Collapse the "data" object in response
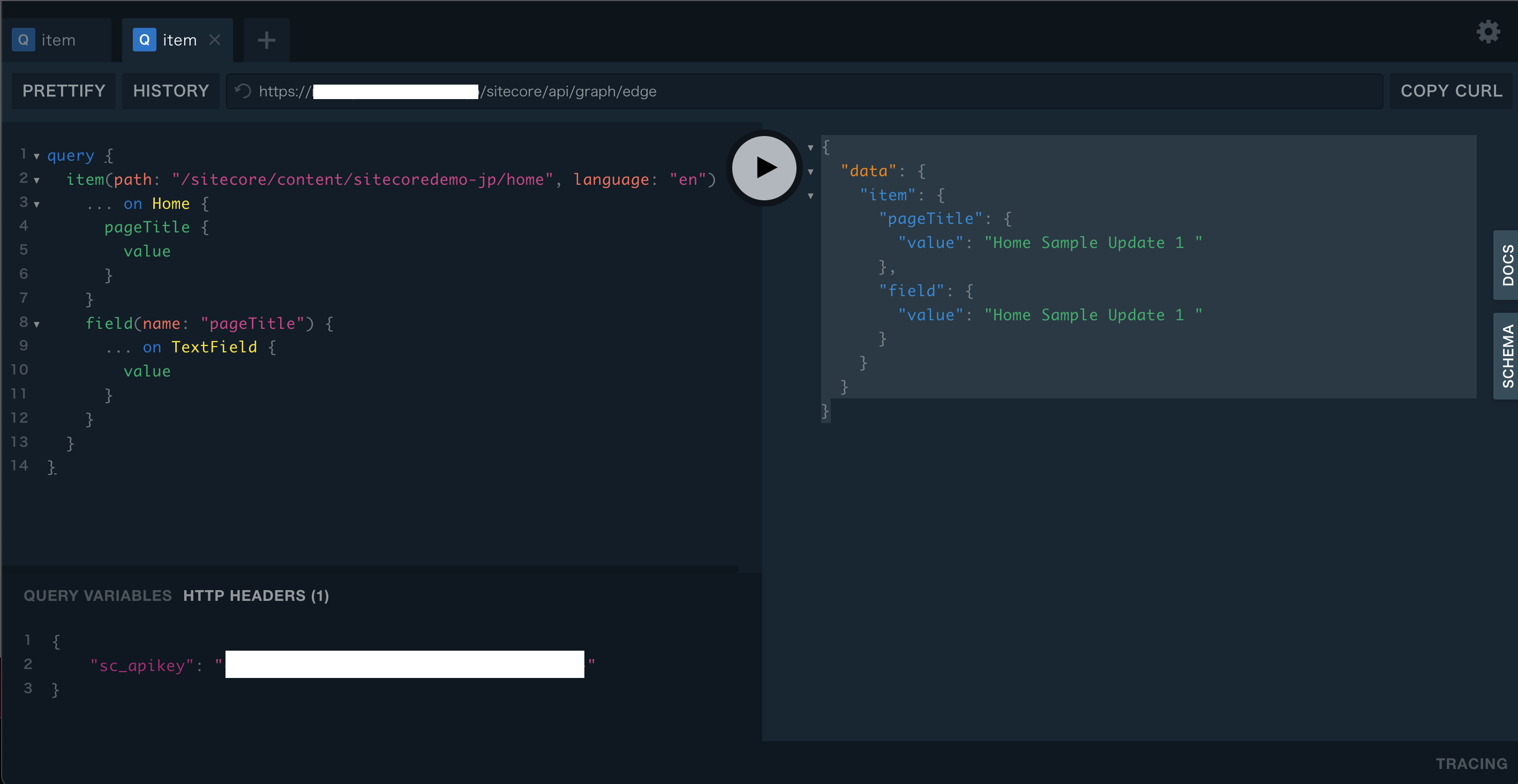The image size is (1518, 784). (810, 171)
